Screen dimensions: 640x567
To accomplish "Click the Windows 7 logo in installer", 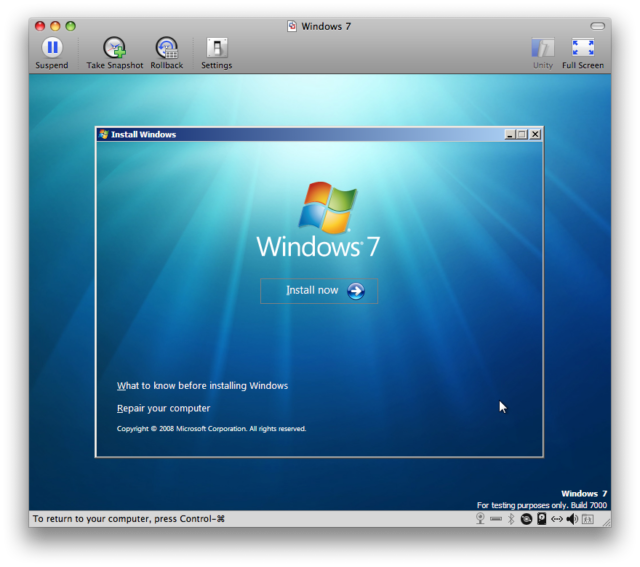I will tap(318, 220).
